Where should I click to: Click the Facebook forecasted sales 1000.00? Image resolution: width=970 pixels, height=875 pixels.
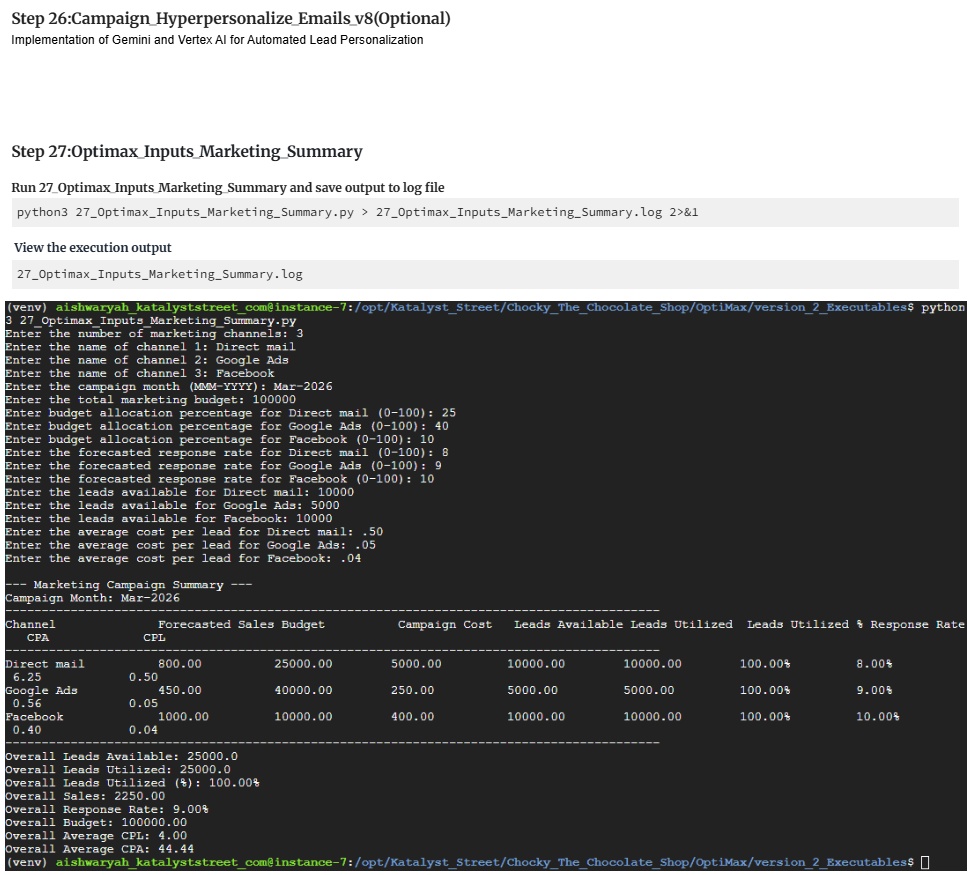point(183,717)
